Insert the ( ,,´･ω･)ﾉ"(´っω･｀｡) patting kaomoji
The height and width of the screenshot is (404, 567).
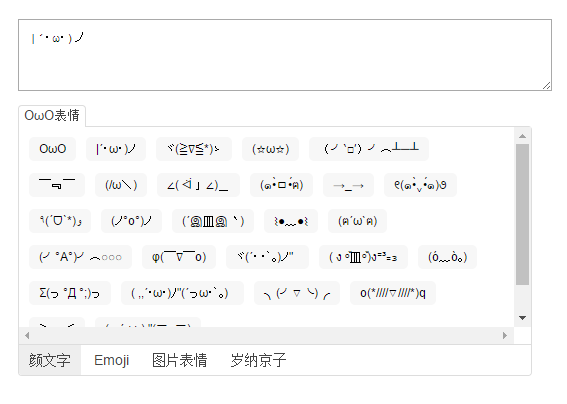182,293
